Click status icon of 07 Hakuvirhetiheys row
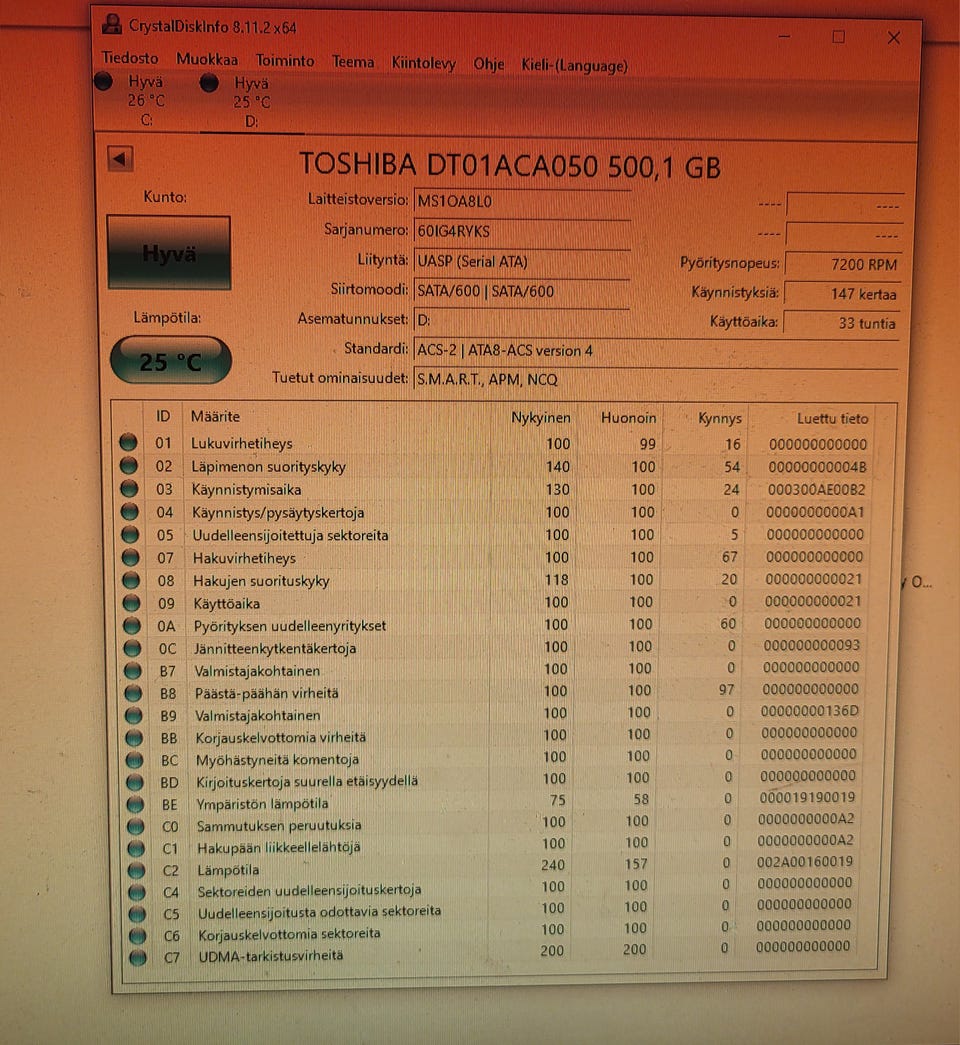The height and width of the screenshot is (1045, 960). coord(131,557)
